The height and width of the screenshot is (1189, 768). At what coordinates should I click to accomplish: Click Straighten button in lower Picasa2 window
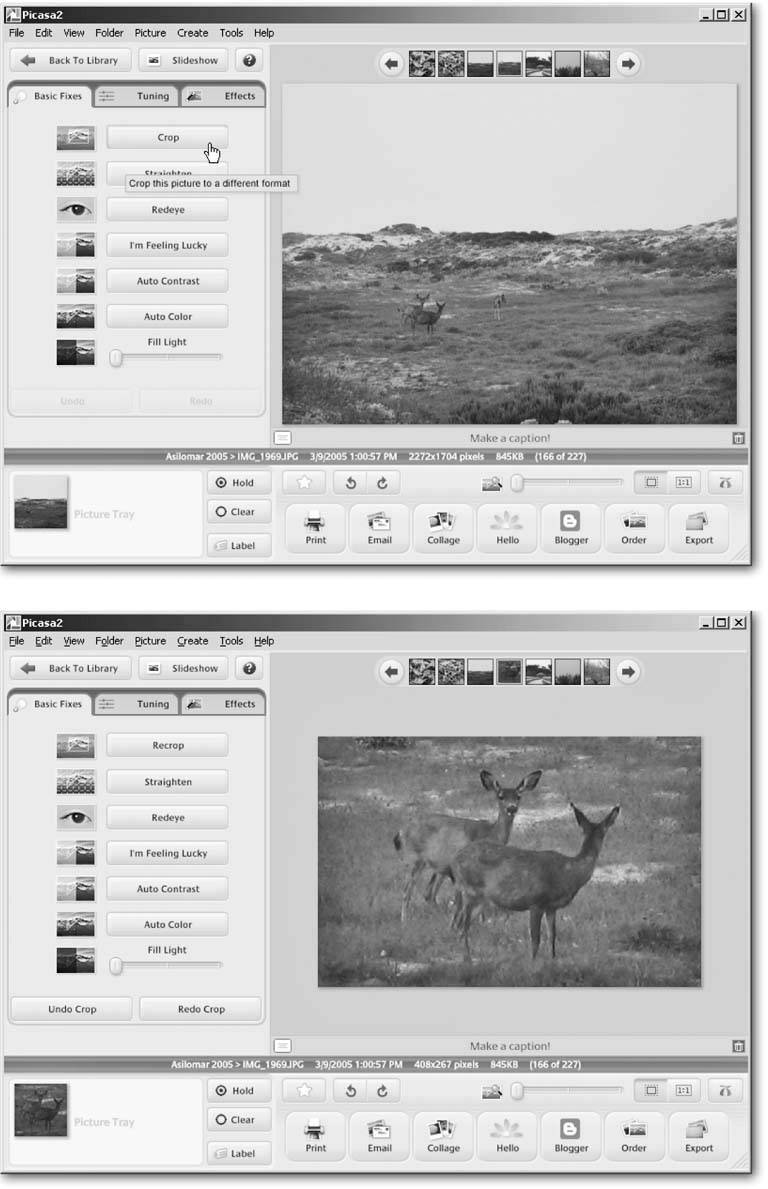[x=167, y=782]
